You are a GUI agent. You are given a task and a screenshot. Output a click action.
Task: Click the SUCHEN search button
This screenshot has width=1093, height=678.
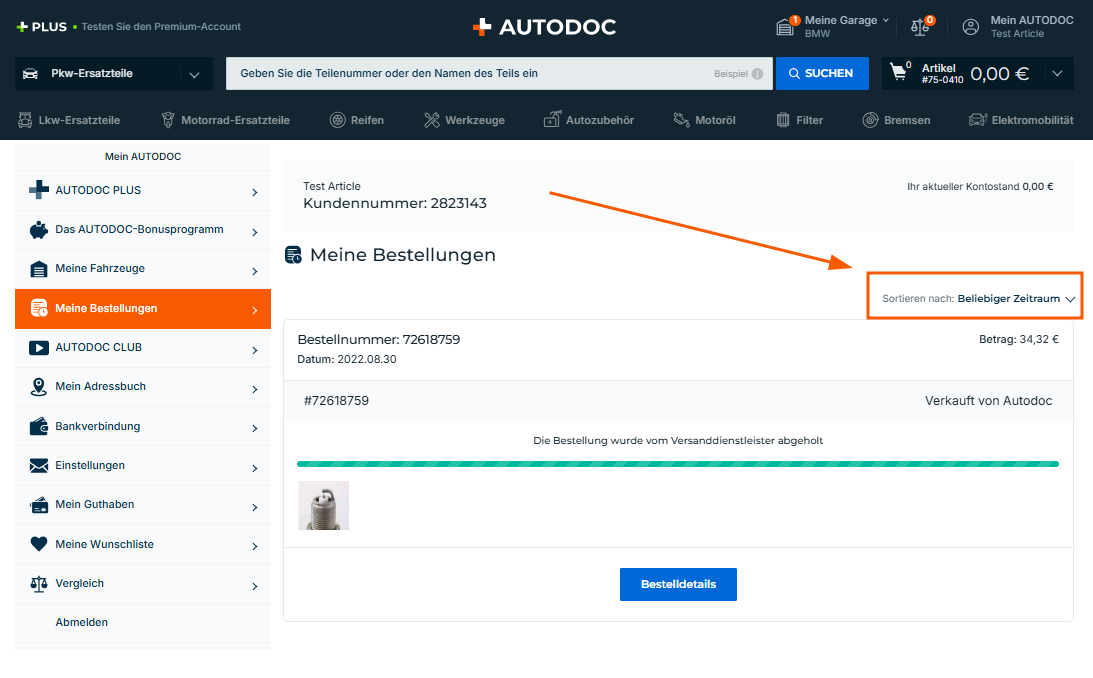tap(820, 73)
